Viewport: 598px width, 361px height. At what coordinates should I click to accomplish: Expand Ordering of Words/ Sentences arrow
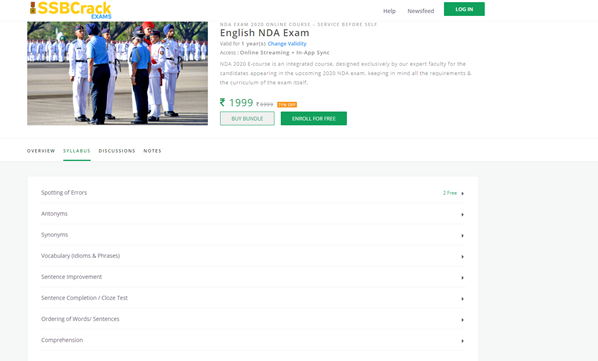(x=463, y=320)
